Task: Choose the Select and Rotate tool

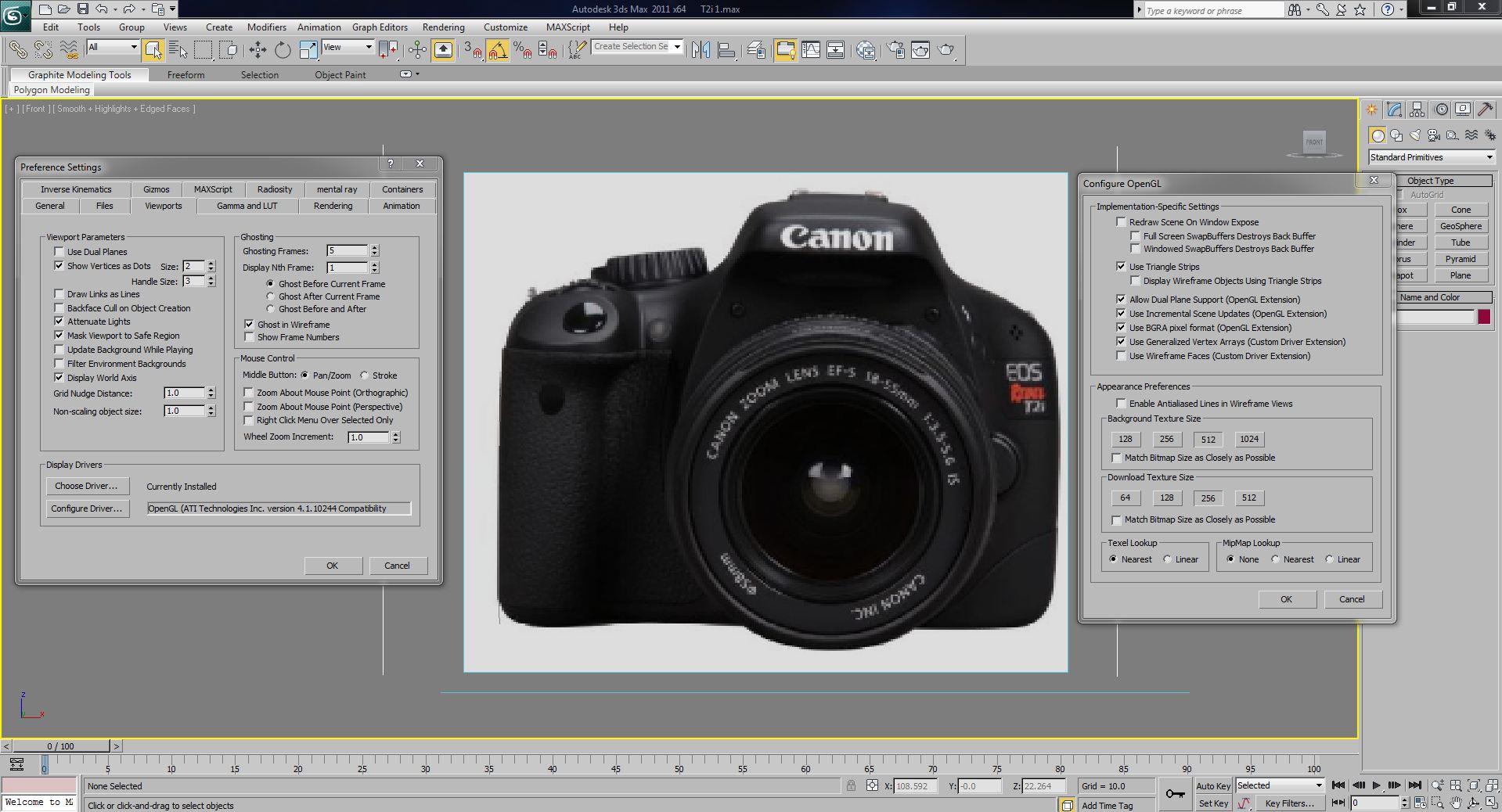Action: [283, 50]
